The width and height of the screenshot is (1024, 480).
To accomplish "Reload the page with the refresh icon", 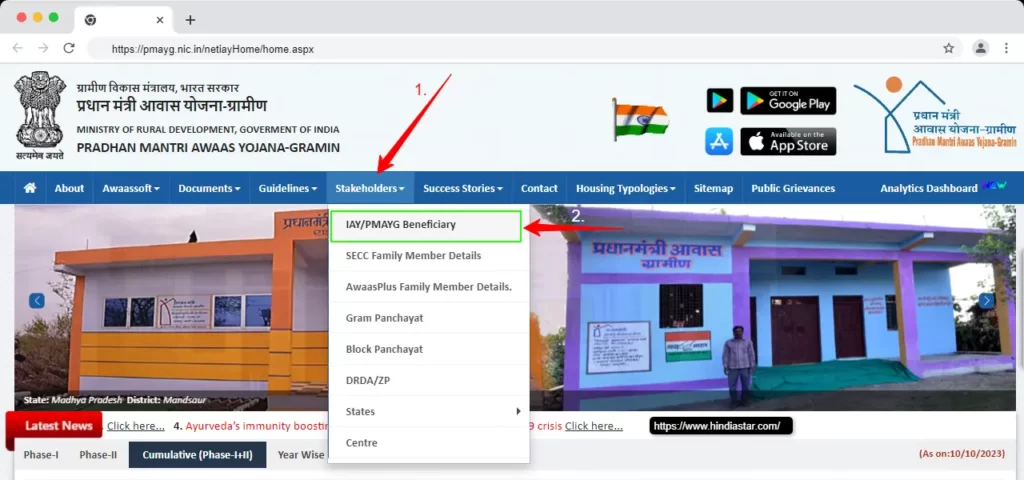I will pos(69,48).
